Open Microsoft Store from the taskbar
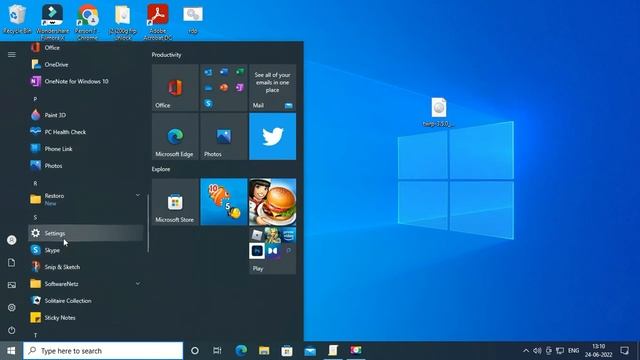Screen dimensions: 640x360 pos(287,351)
